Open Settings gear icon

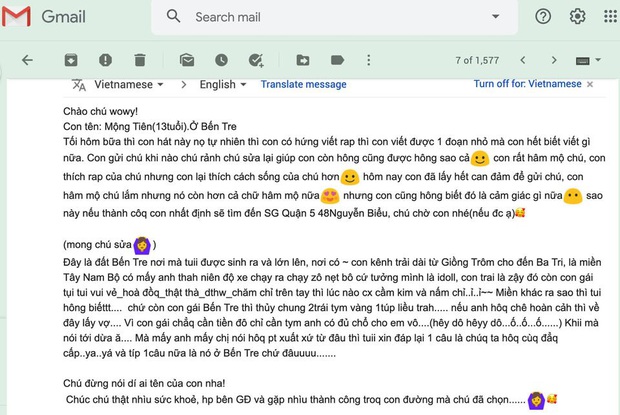[577, 16]
